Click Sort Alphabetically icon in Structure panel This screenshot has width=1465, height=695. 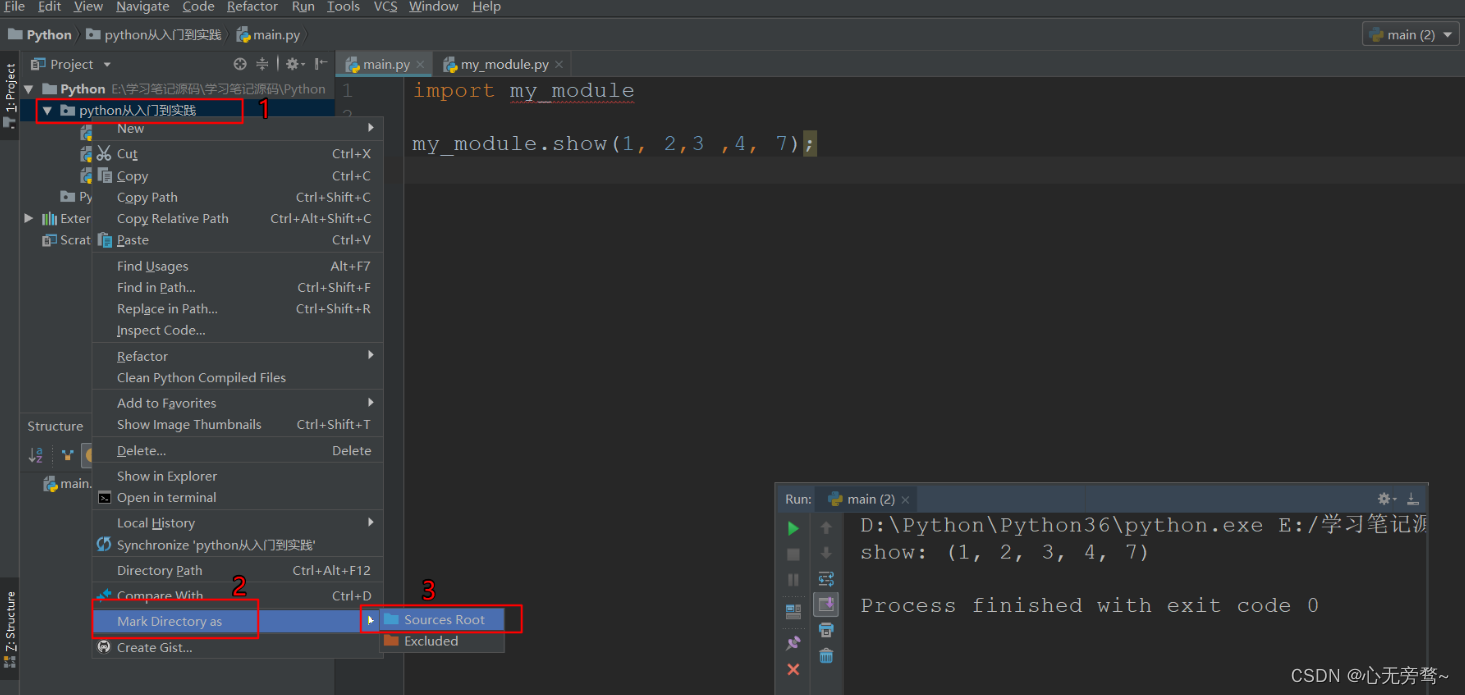[x=36, y=455]
